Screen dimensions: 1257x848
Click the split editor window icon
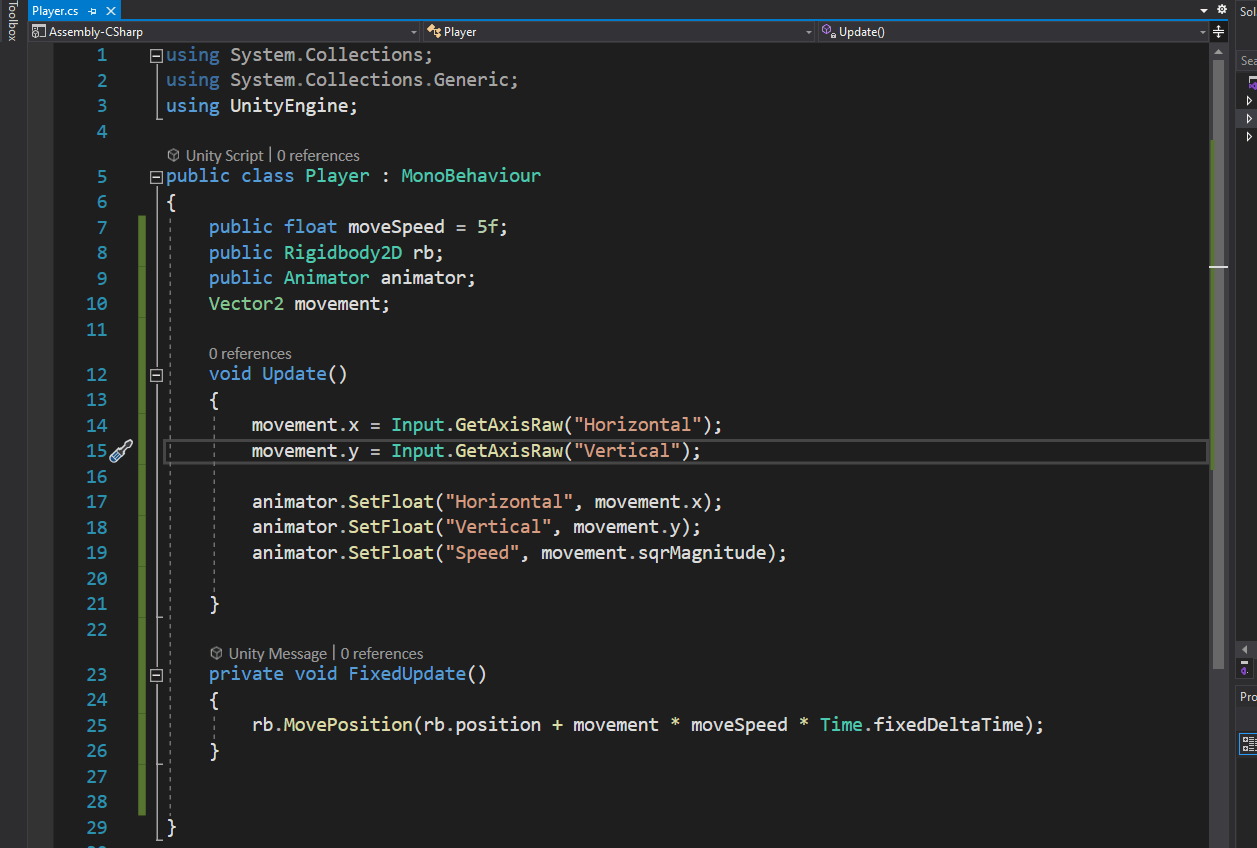[1218, 32]
